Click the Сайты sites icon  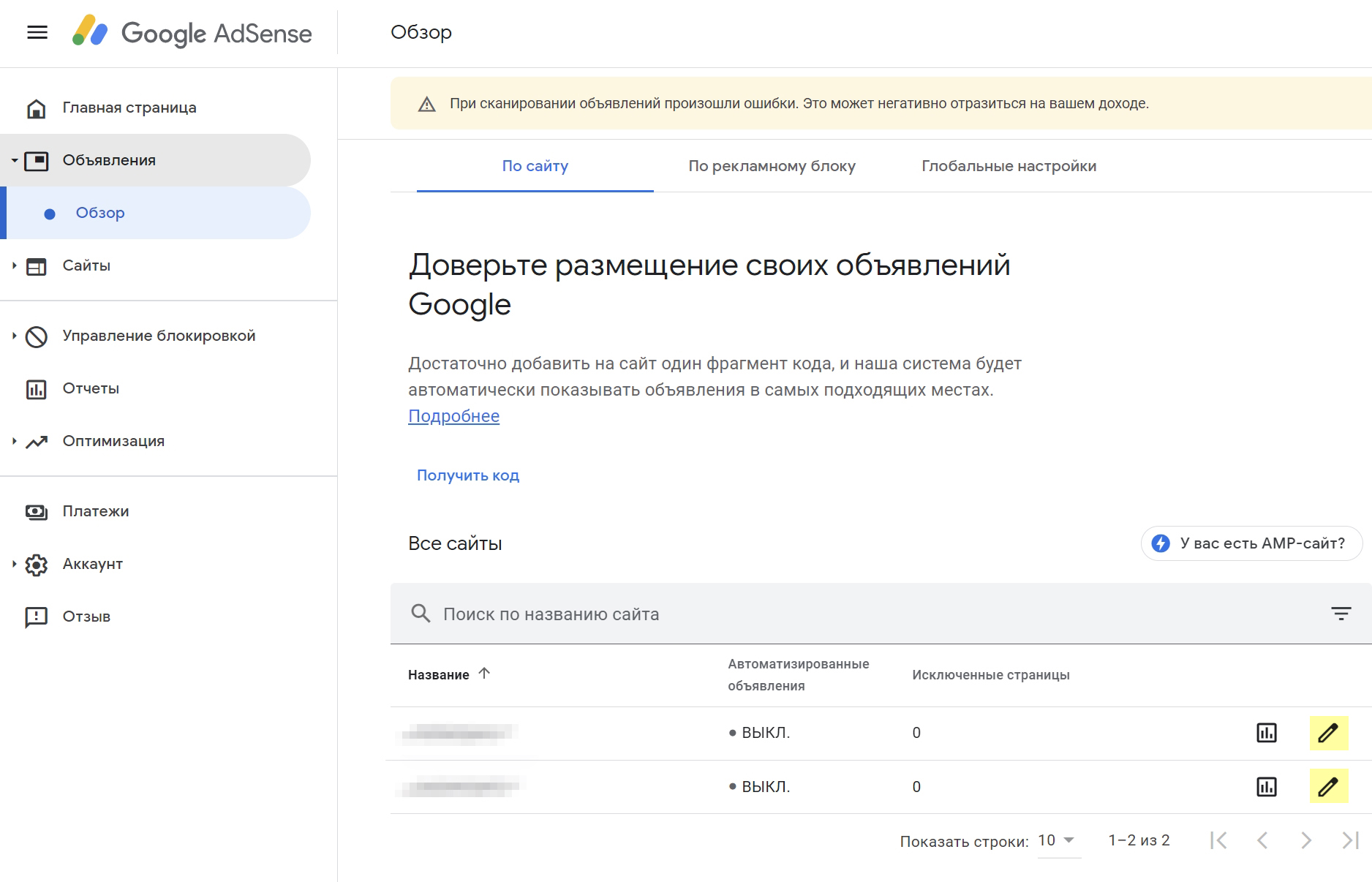[x=36, y=266]
